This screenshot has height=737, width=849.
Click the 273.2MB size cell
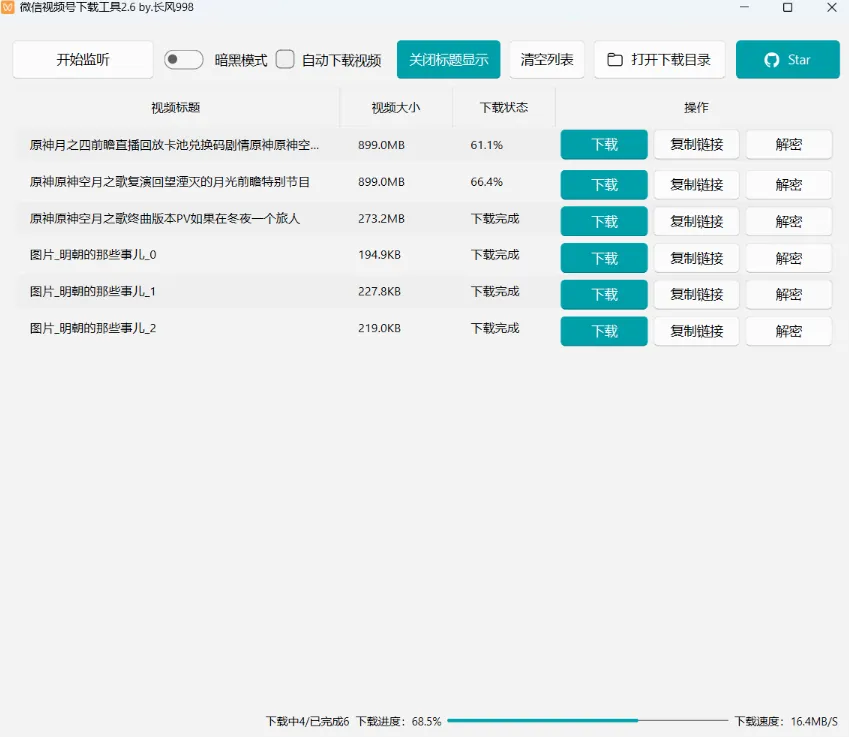point(381,219)
